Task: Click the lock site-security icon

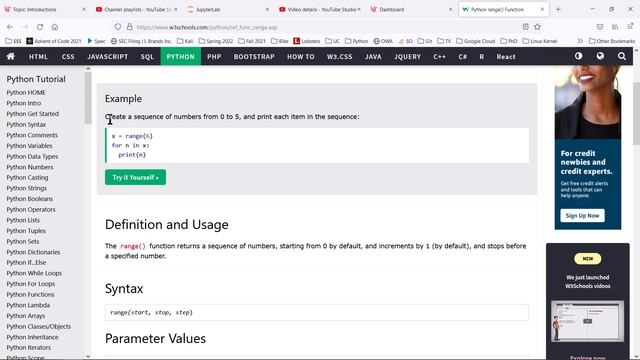Action: pos(129,27)
